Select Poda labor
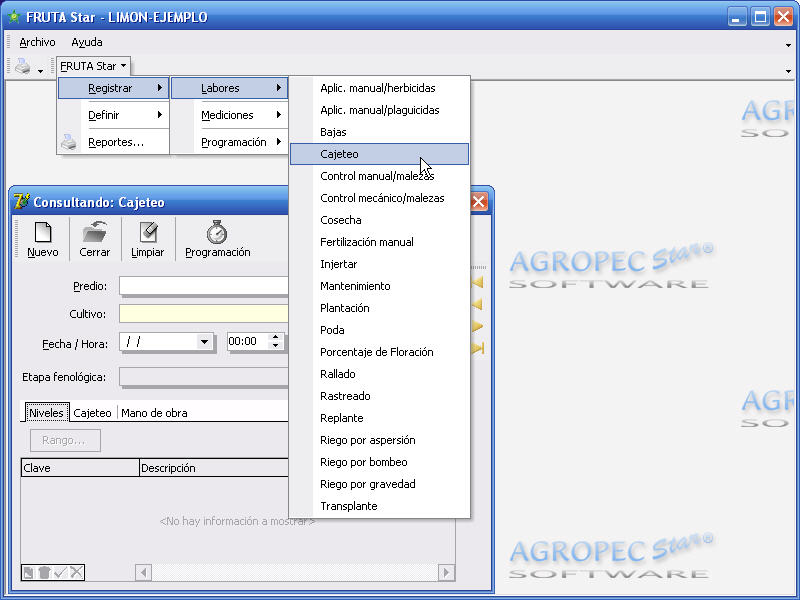This screenshot has width=800, height=600. click(379, 330)
